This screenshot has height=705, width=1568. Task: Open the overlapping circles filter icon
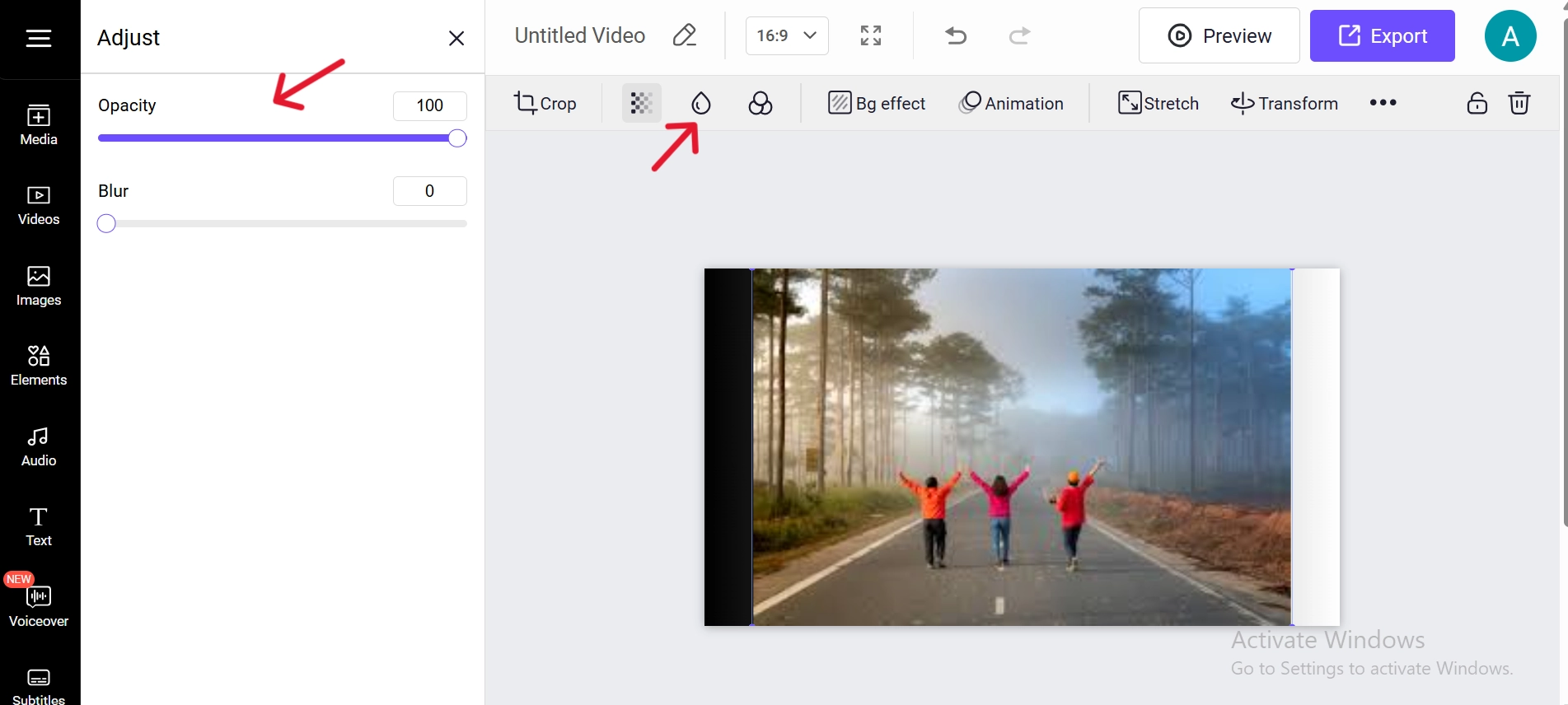click(x=760, y=103)
